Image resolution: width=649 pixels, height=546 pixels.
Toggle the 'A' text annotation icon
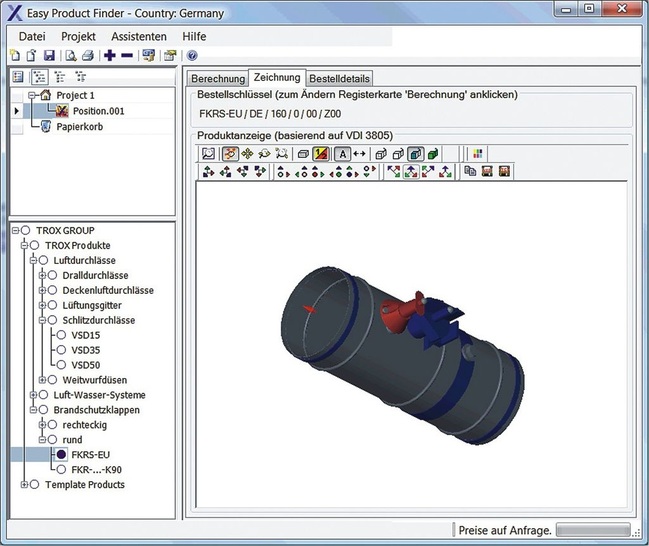[341, 154]
